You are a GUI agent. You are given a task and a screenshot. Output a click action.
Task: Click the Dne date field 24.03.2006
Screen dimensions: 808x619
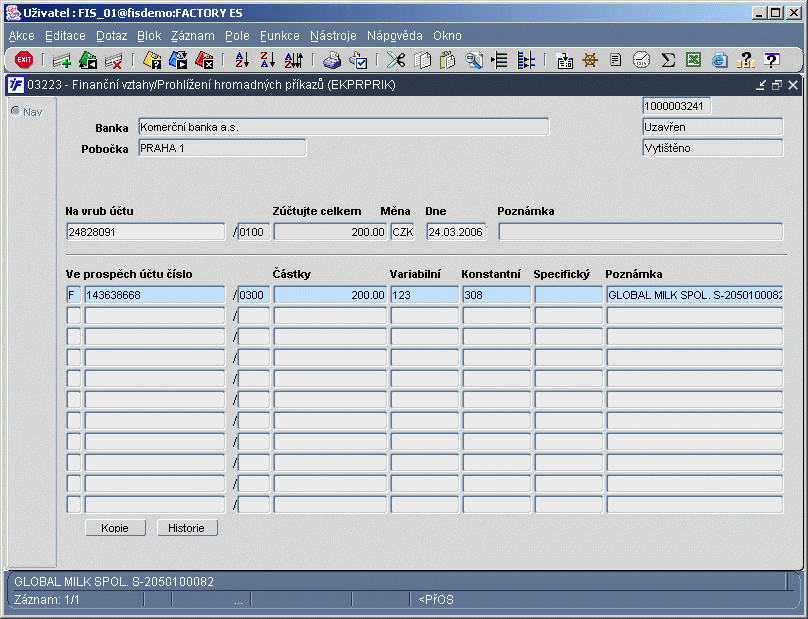click(x=456, y=232)
